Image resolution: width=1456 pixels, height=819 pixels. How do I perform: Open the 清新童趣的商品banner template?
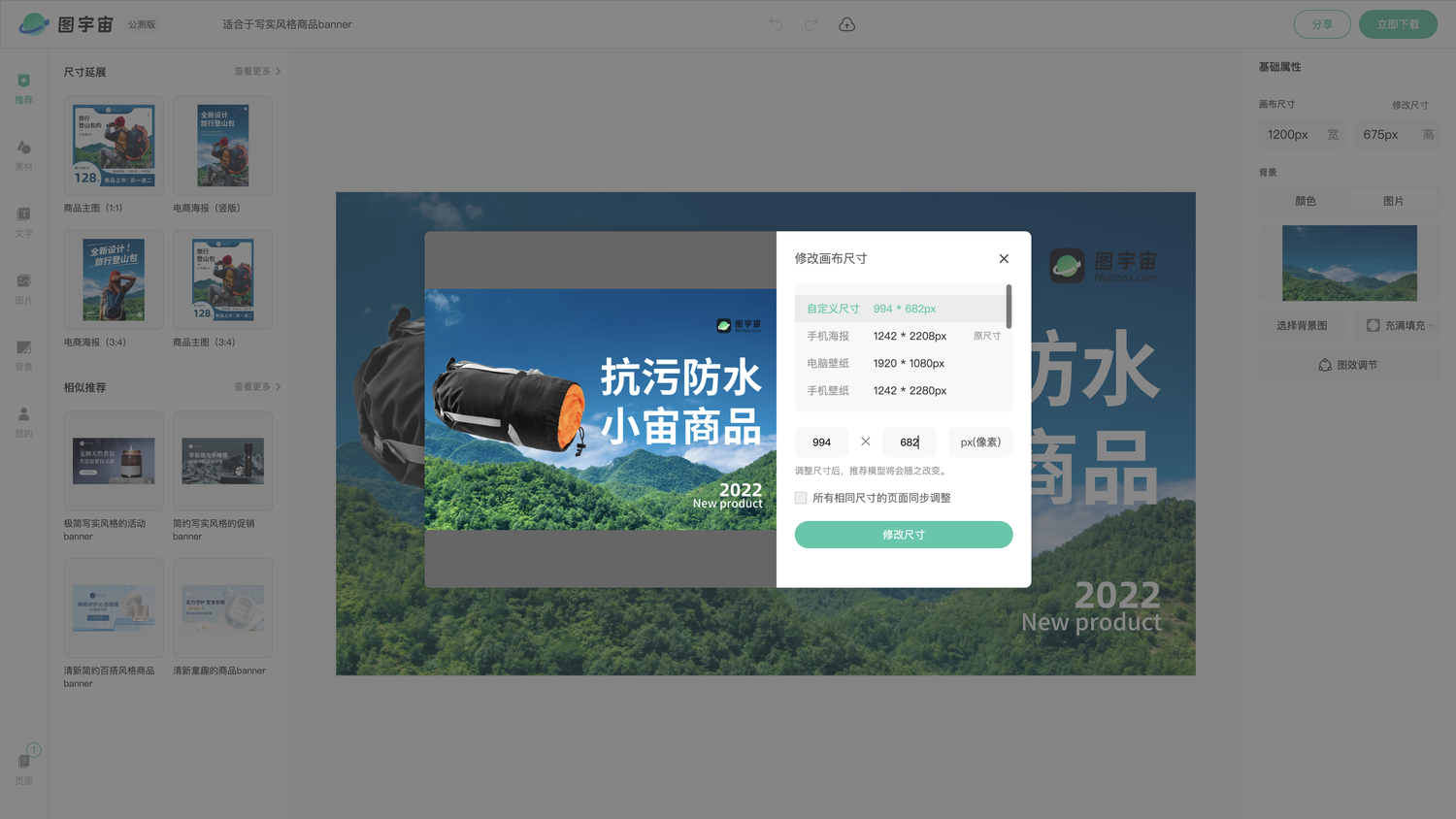click(x=222, y=608)
